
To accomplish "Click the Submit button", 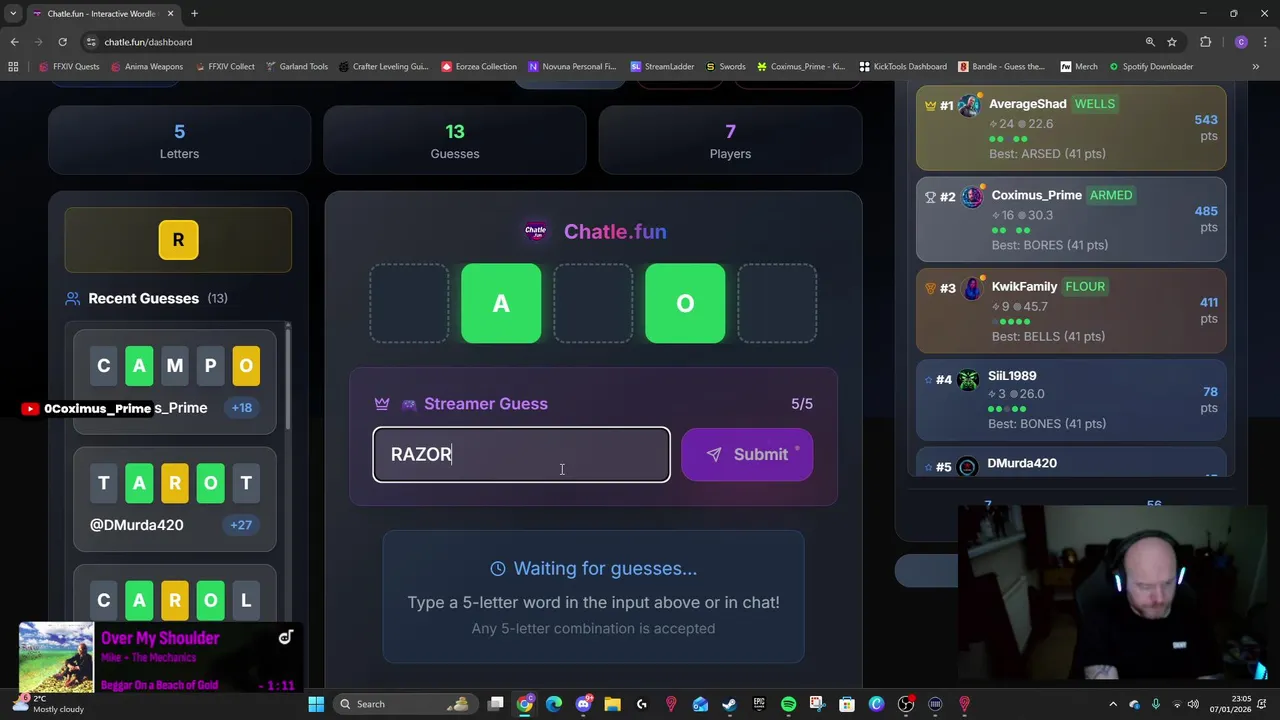I will [747, 454].
